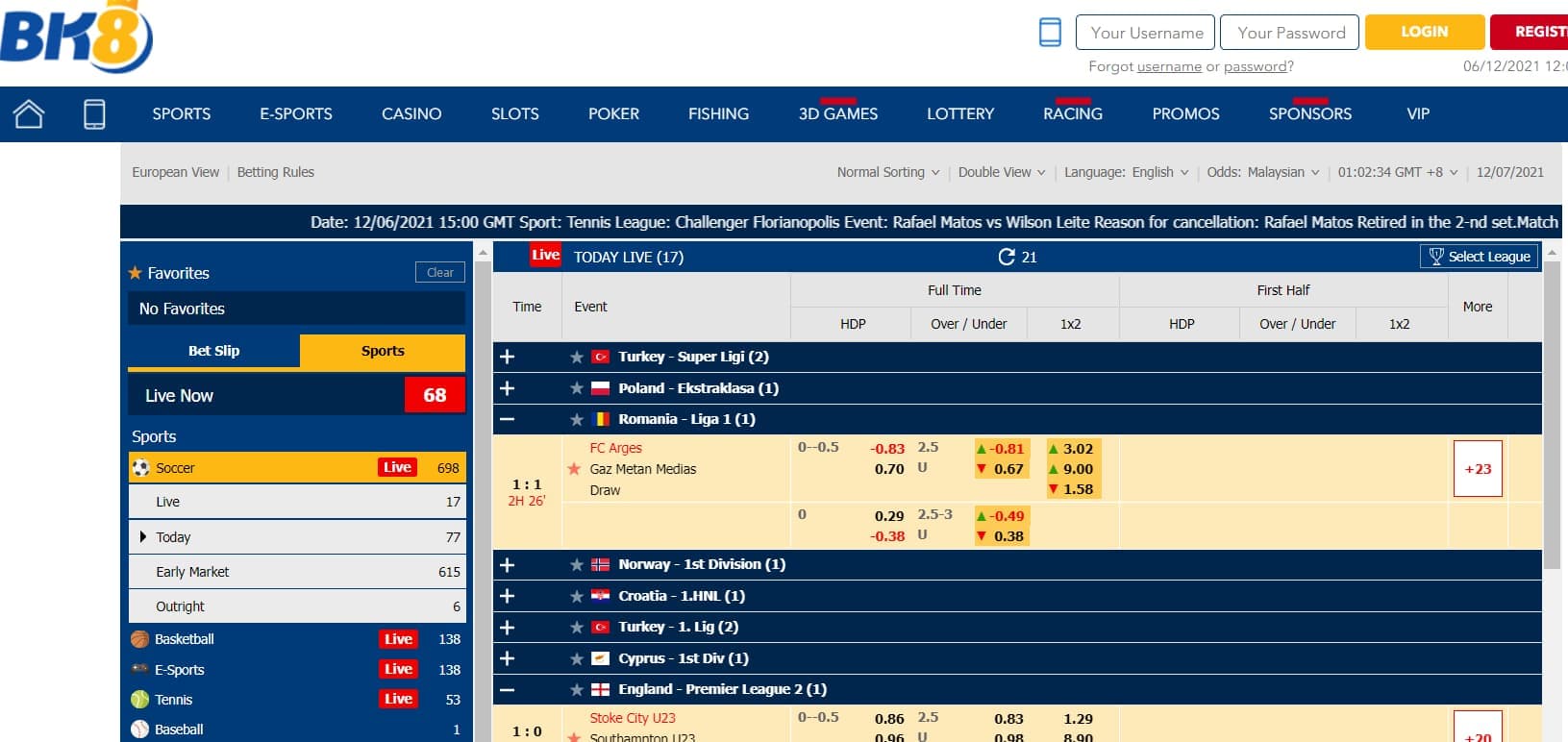Click the LOGIN button
The image size is (1568, 742).
coord(1425,32)
